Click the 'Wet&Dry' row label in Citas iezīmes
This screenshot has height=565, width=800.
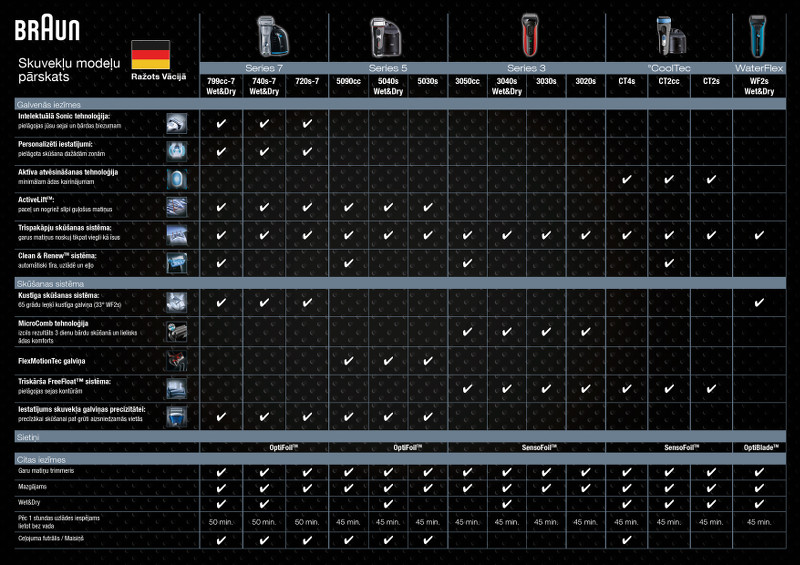(29, 502)
